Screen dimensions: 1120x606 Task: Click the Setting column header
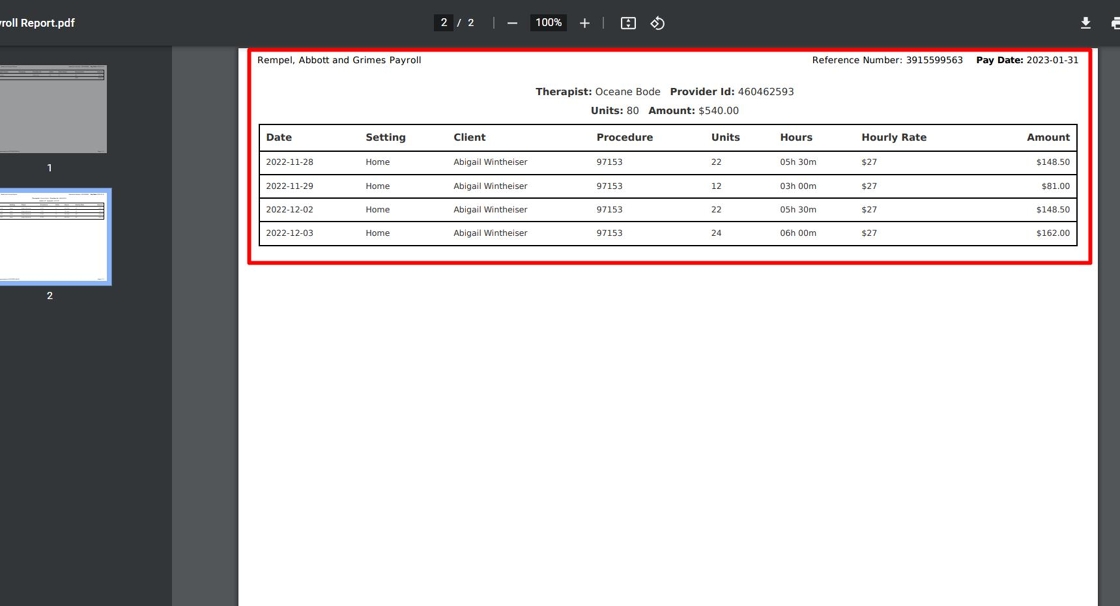(x=386, y=137)
